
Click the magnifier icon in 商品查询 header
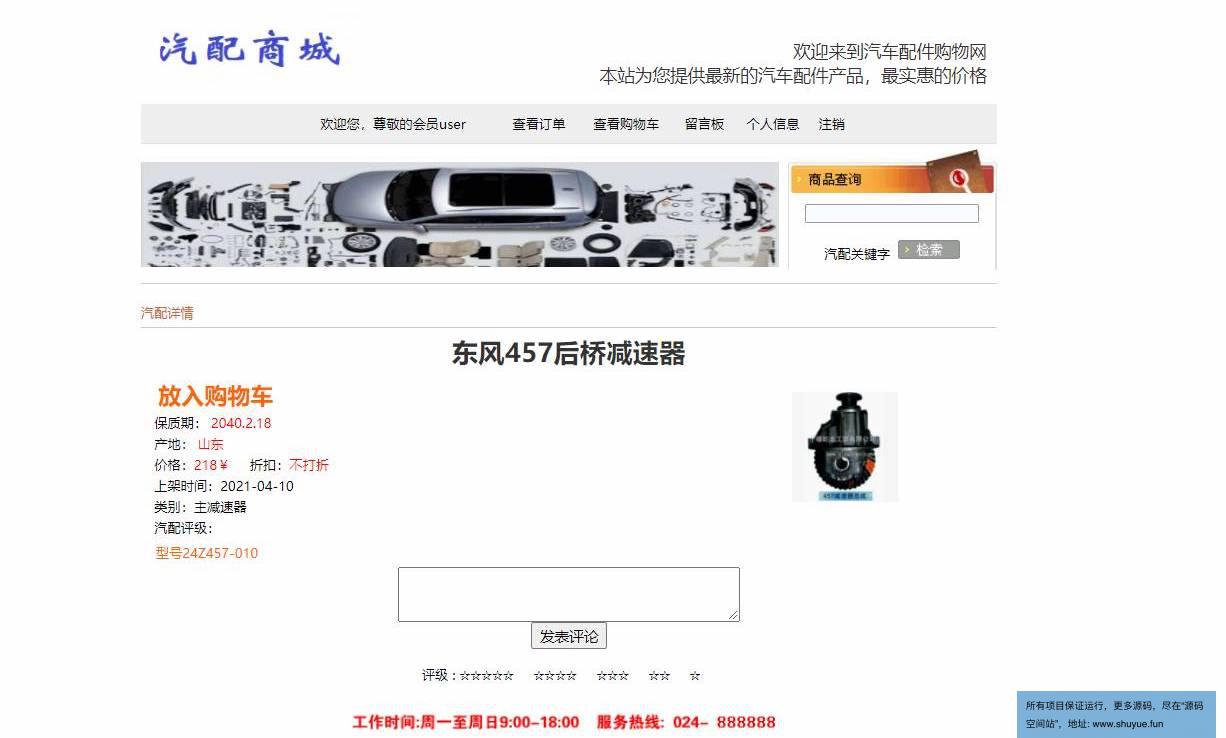[960, 178]
